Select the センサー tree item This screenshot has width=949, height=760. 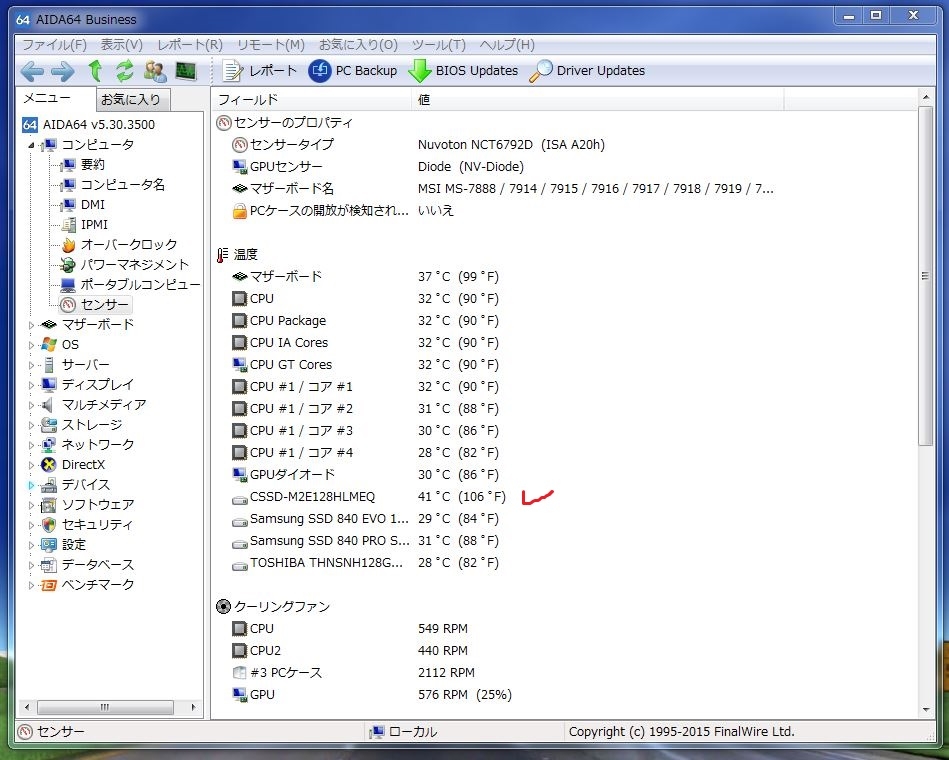pyautogui.click(x=104, y=304)
